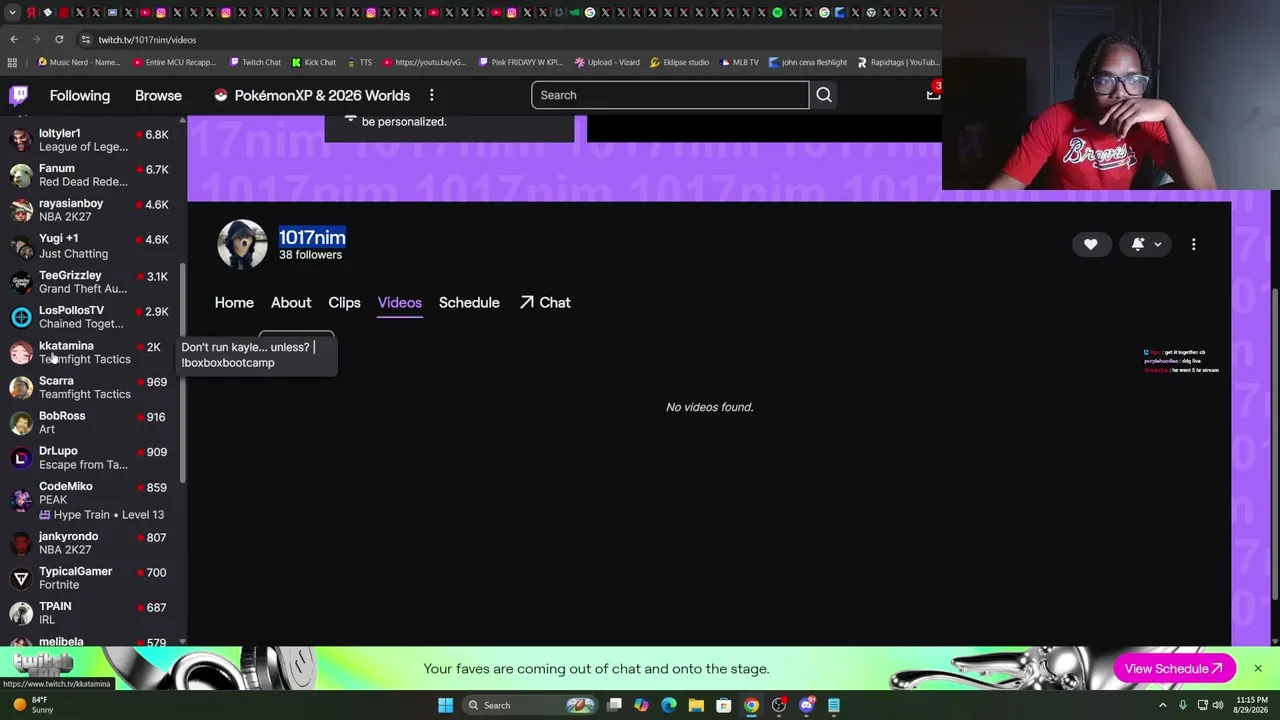Screen dimensions: 1280x720
Task: Click the search magnifier button on Twitch
Action: (x=824, y=95)
